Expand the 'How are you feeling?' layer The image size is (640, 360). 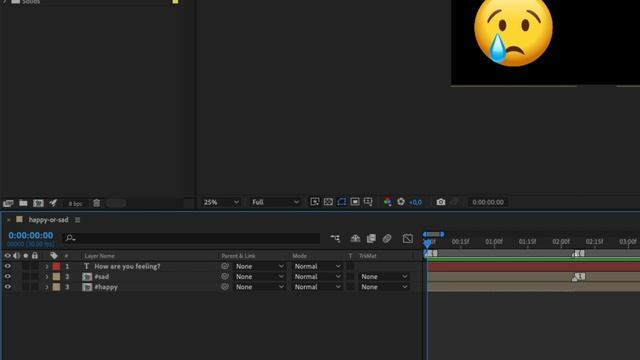(x=47, y=266)
